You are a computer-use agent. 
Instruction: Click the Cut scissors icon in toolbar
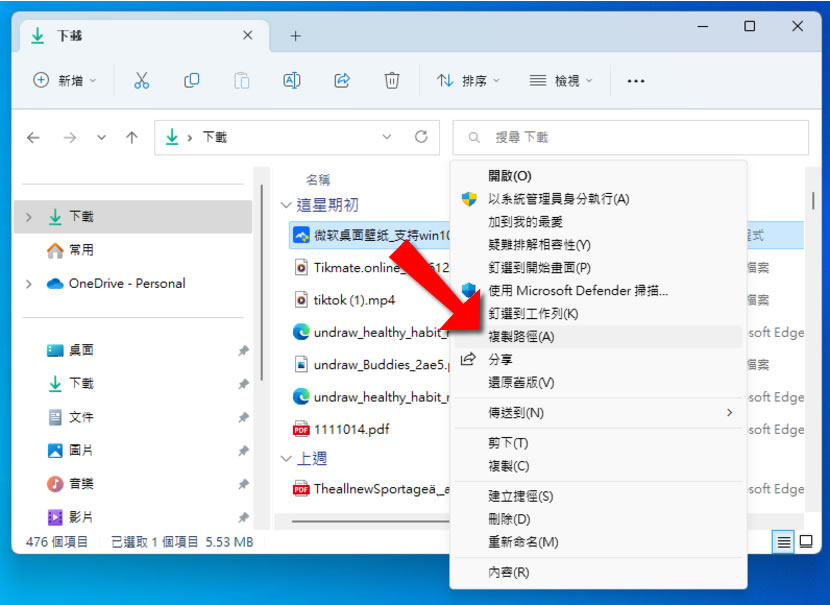pyautogui.click(x=141, y=81)
